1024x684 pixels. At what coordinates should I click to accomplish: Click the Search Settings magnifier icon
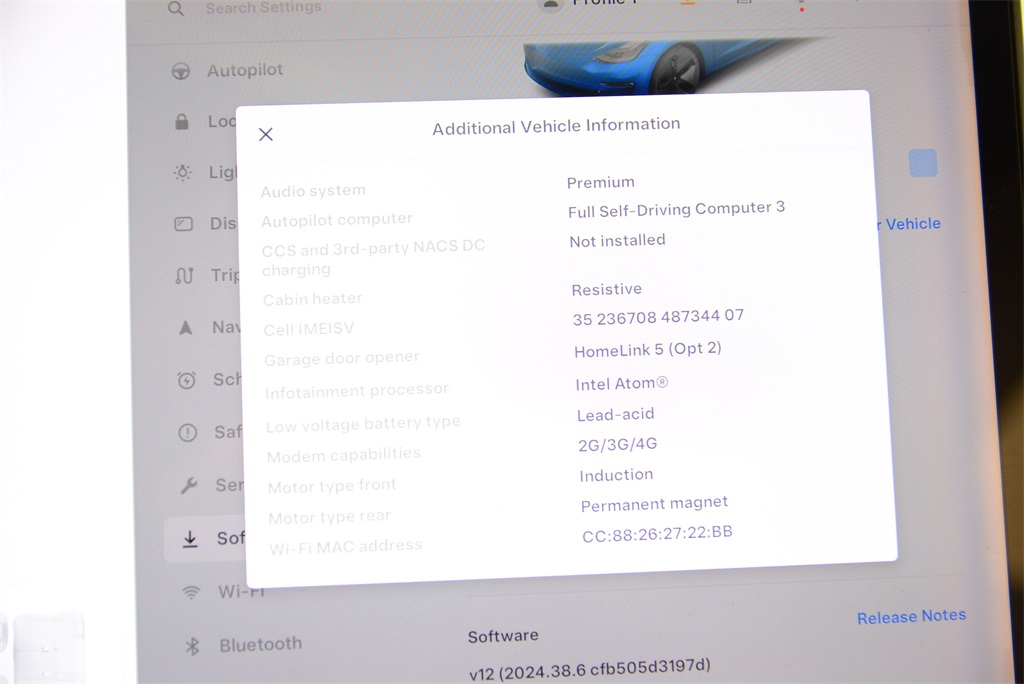176,8
